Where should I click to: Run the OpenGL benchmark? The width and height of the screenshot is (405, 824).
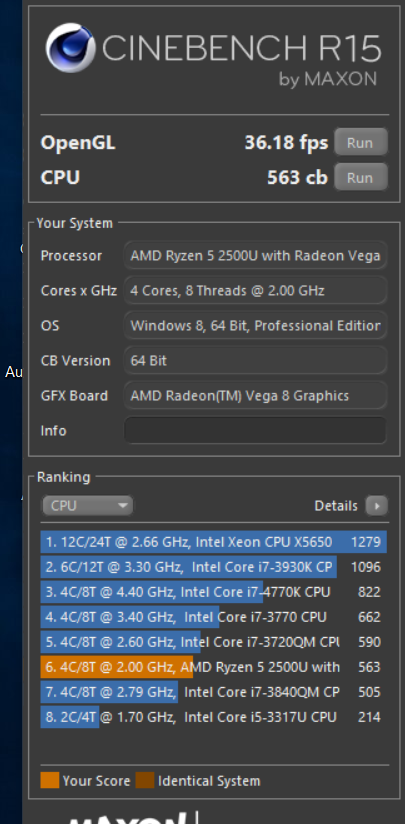tap(361, 142)
